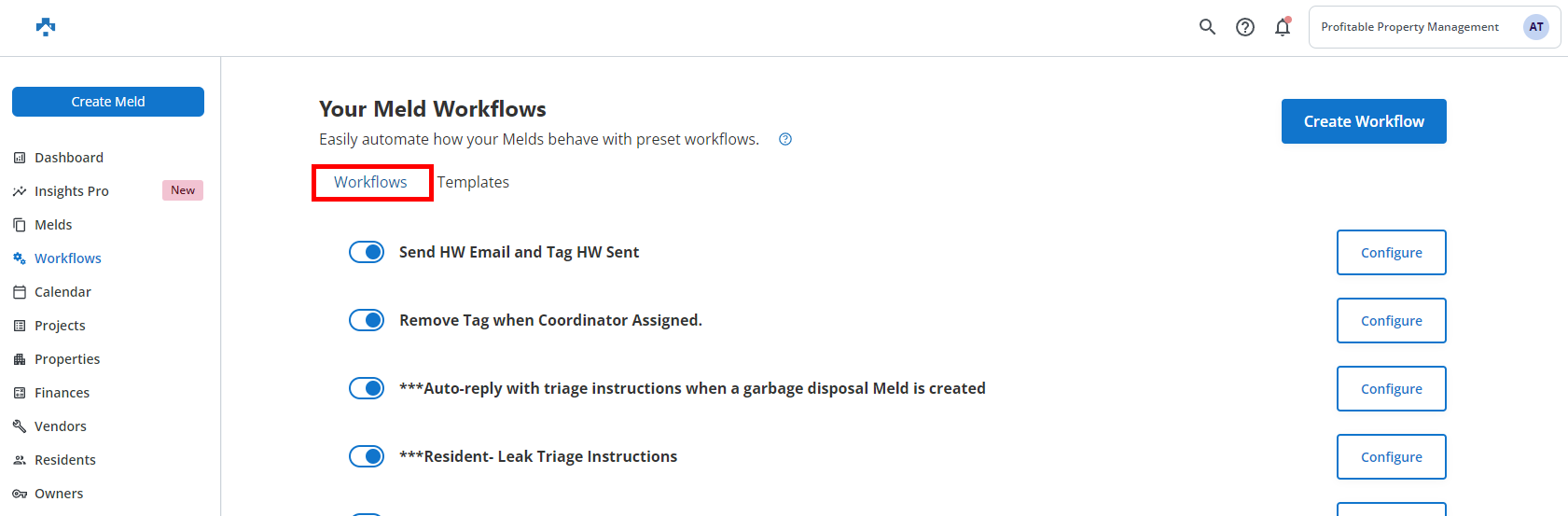Toggle off Remove Tag when Coordinator Assigned
The height and width of the screenshot is (516, 1568).
367,320
